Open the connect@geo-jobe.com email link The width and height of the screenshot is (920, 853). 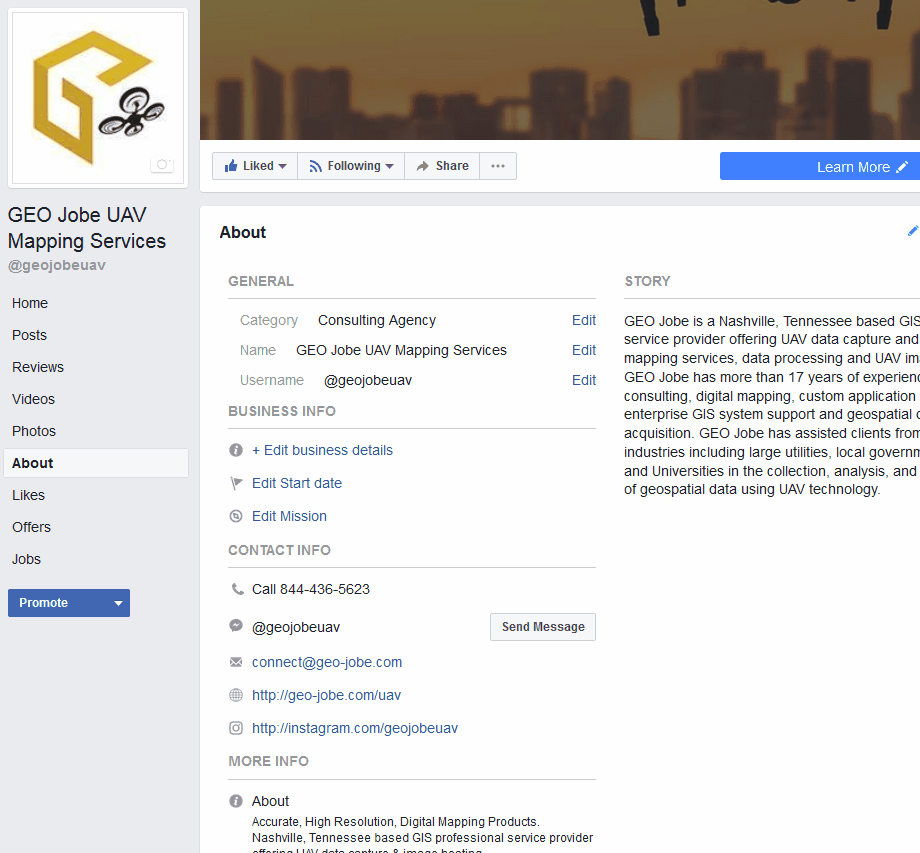coord(327,662)
